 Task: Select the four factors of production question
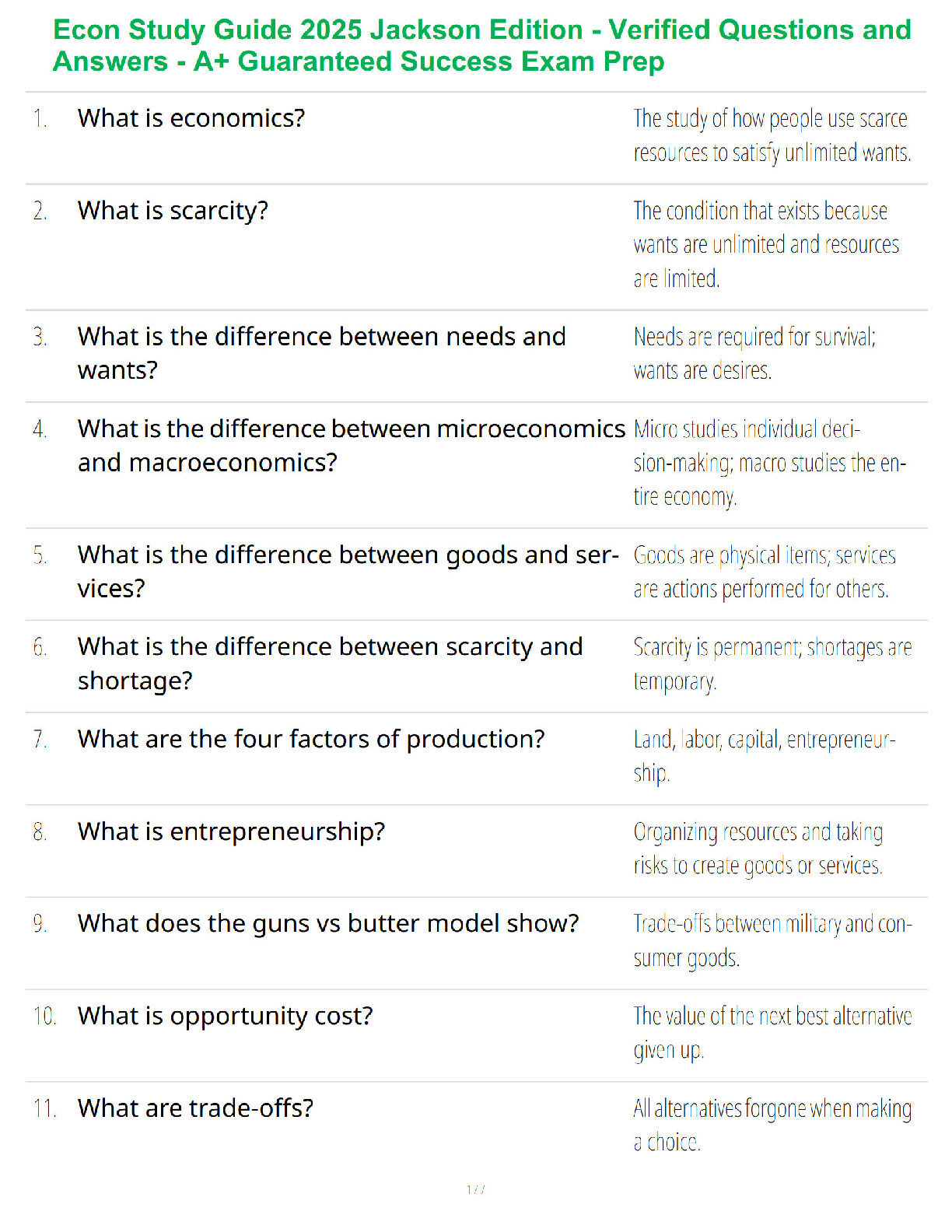(311, 739)
